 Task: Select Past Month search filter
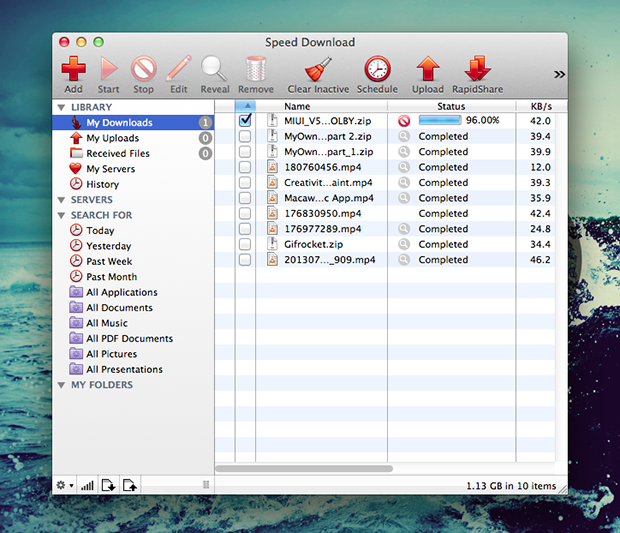tap(133, 277)
